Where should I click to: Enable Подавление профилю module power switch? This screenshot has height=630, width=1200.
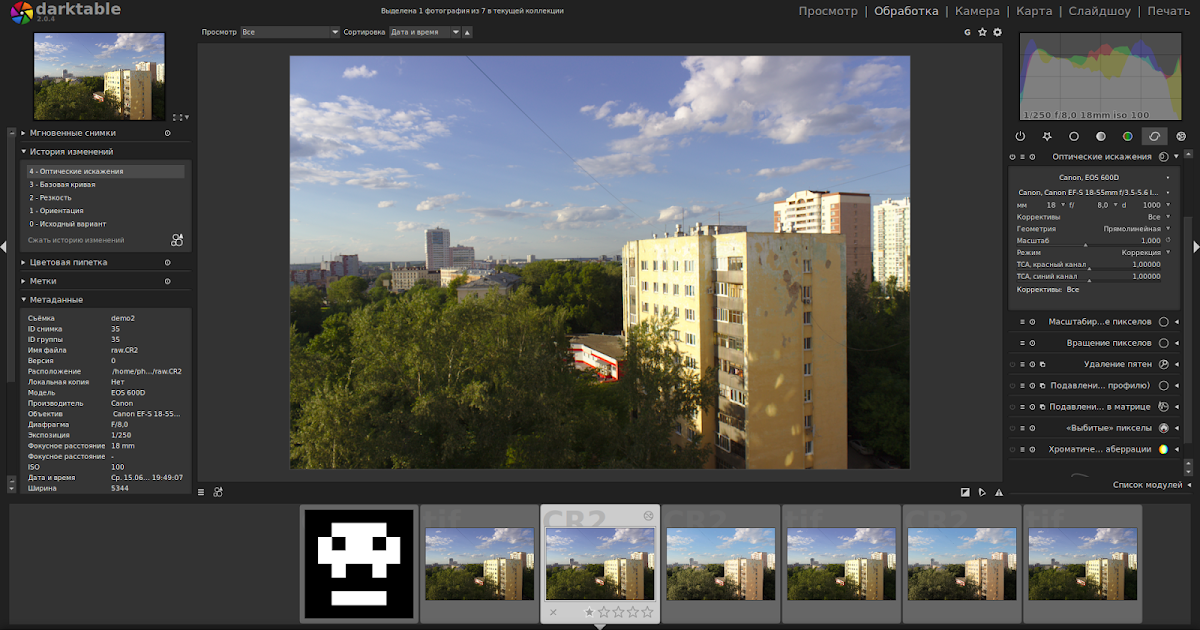point(1013,385)
